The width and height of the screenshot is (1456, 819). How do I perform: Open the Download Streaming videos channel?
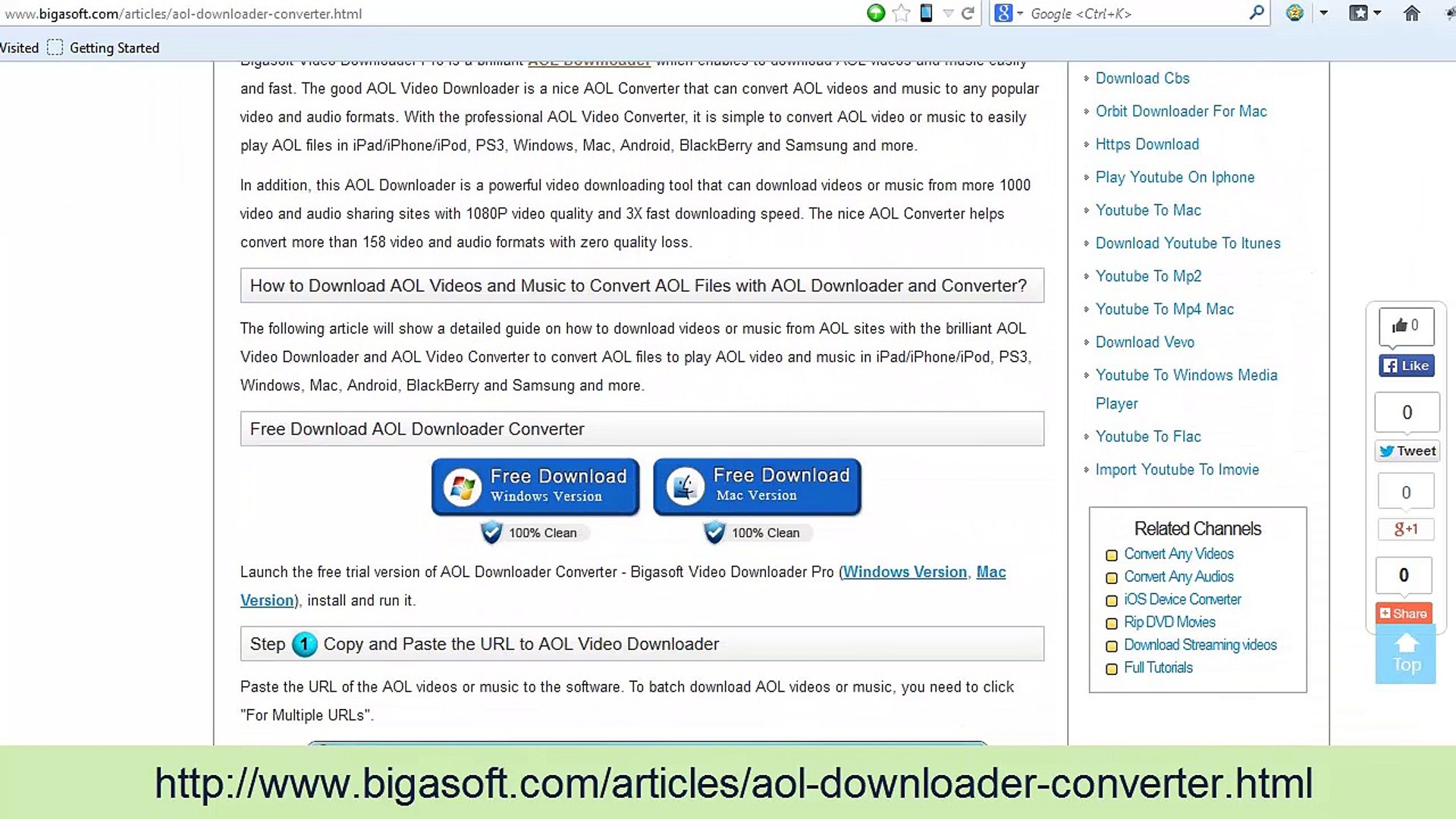(x=1200, y=645)
